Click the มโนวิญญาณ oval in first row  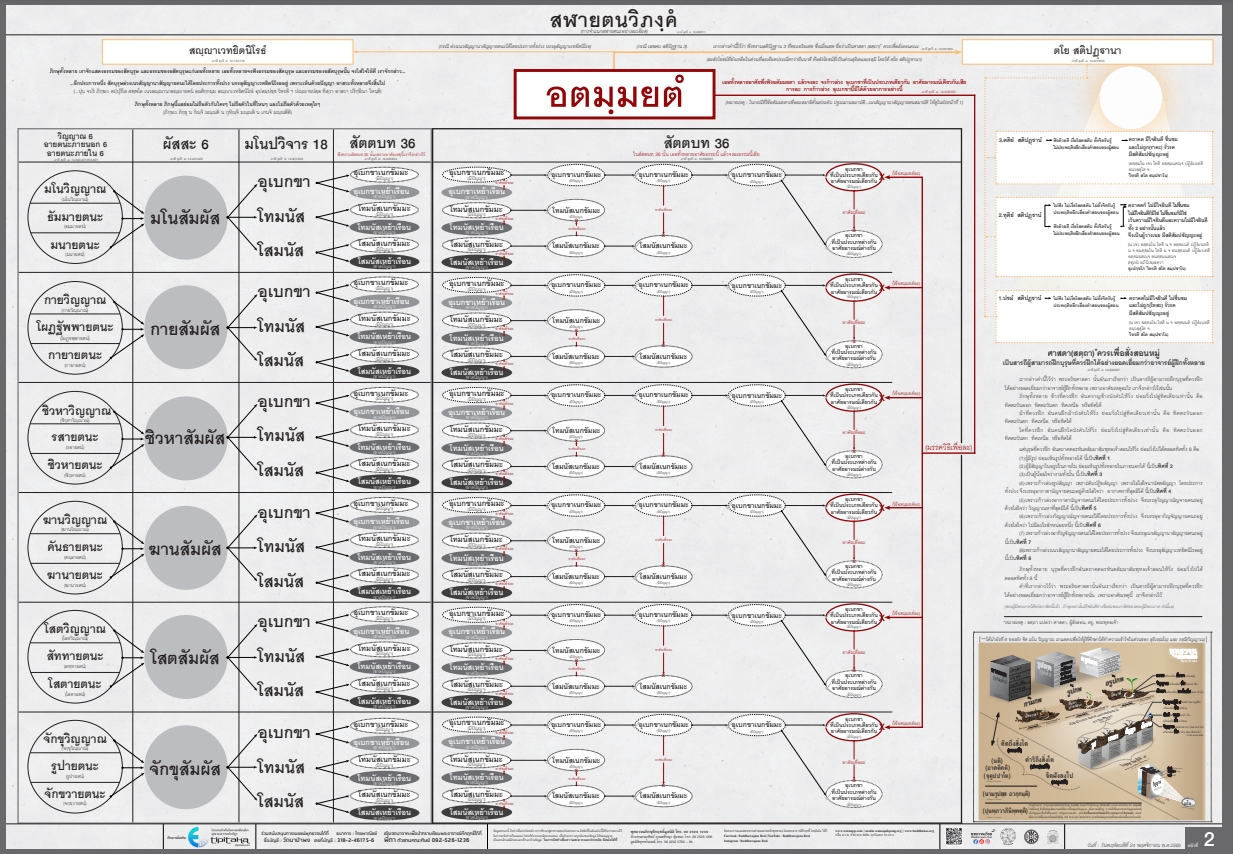(76, 189)
